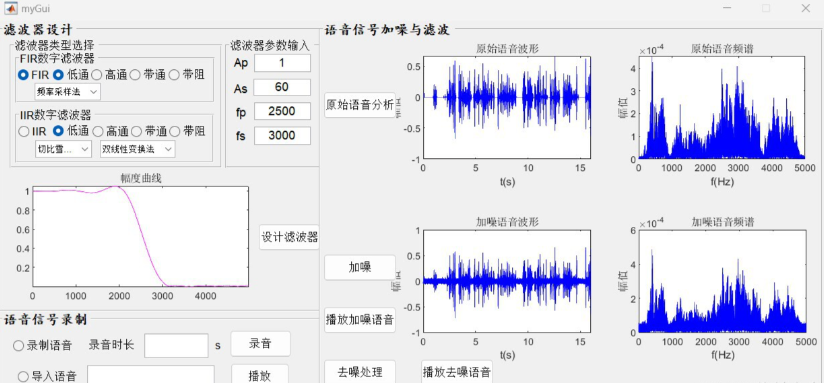Click the 去噪处理 button
The width and height of the screenshot is (824, 383).
pyautogui.click(x=360, y=372)
